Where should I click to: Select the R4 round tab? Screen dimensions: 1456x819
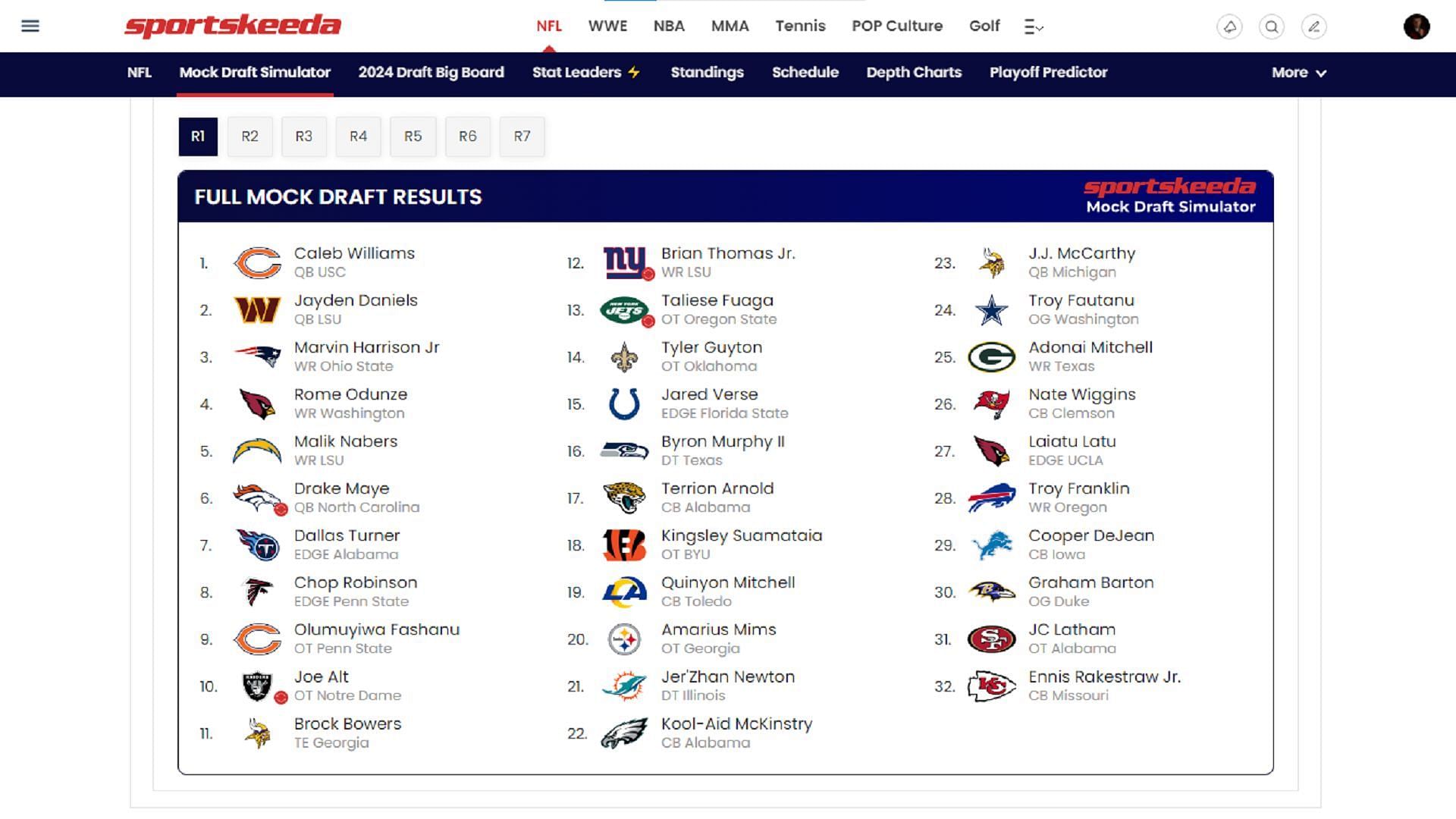pyautogui.click(x=358, y=136)
